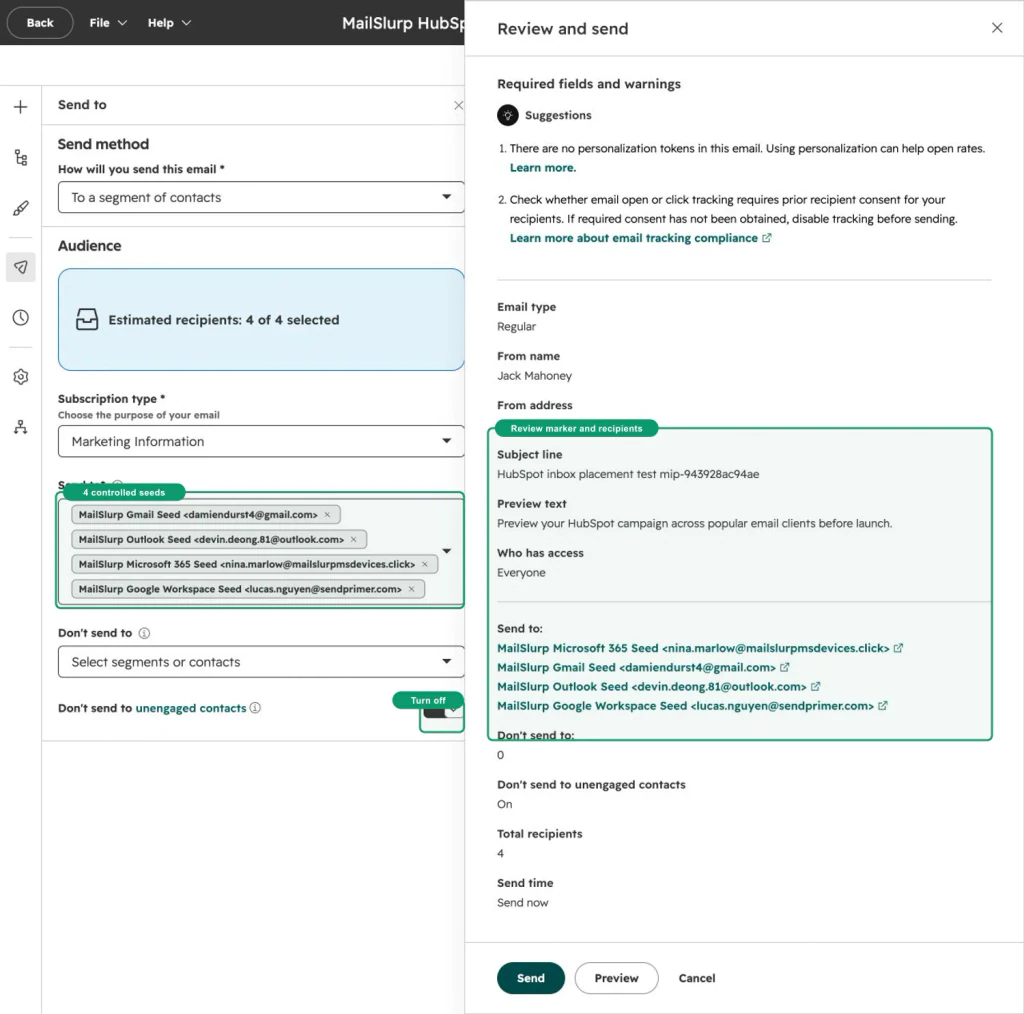1024x1014 pixels.
Task: Open the hierarchy tree icon in sidebar
Action: 20,157
